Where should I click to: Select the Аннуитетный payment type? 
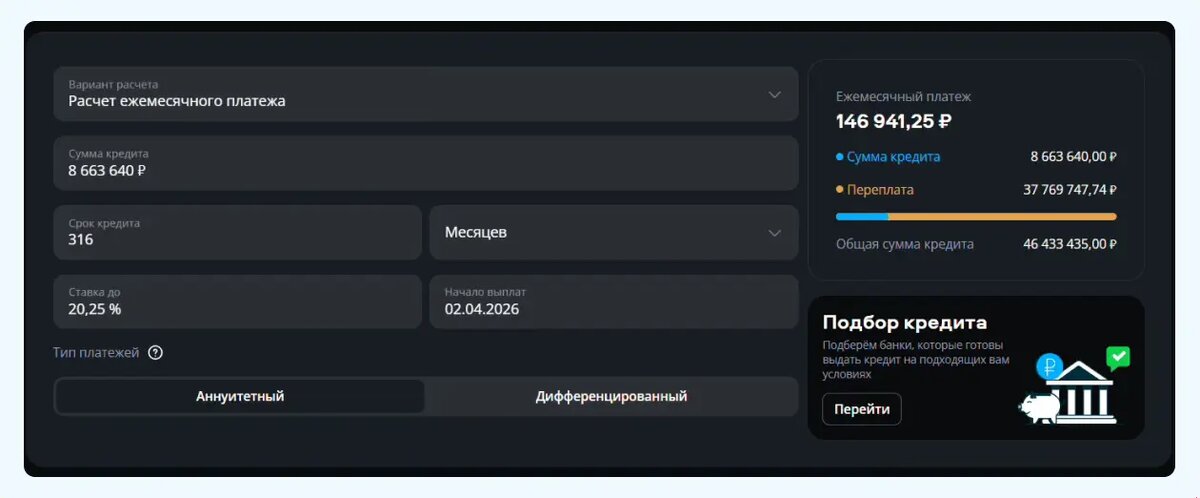[240, 396]
